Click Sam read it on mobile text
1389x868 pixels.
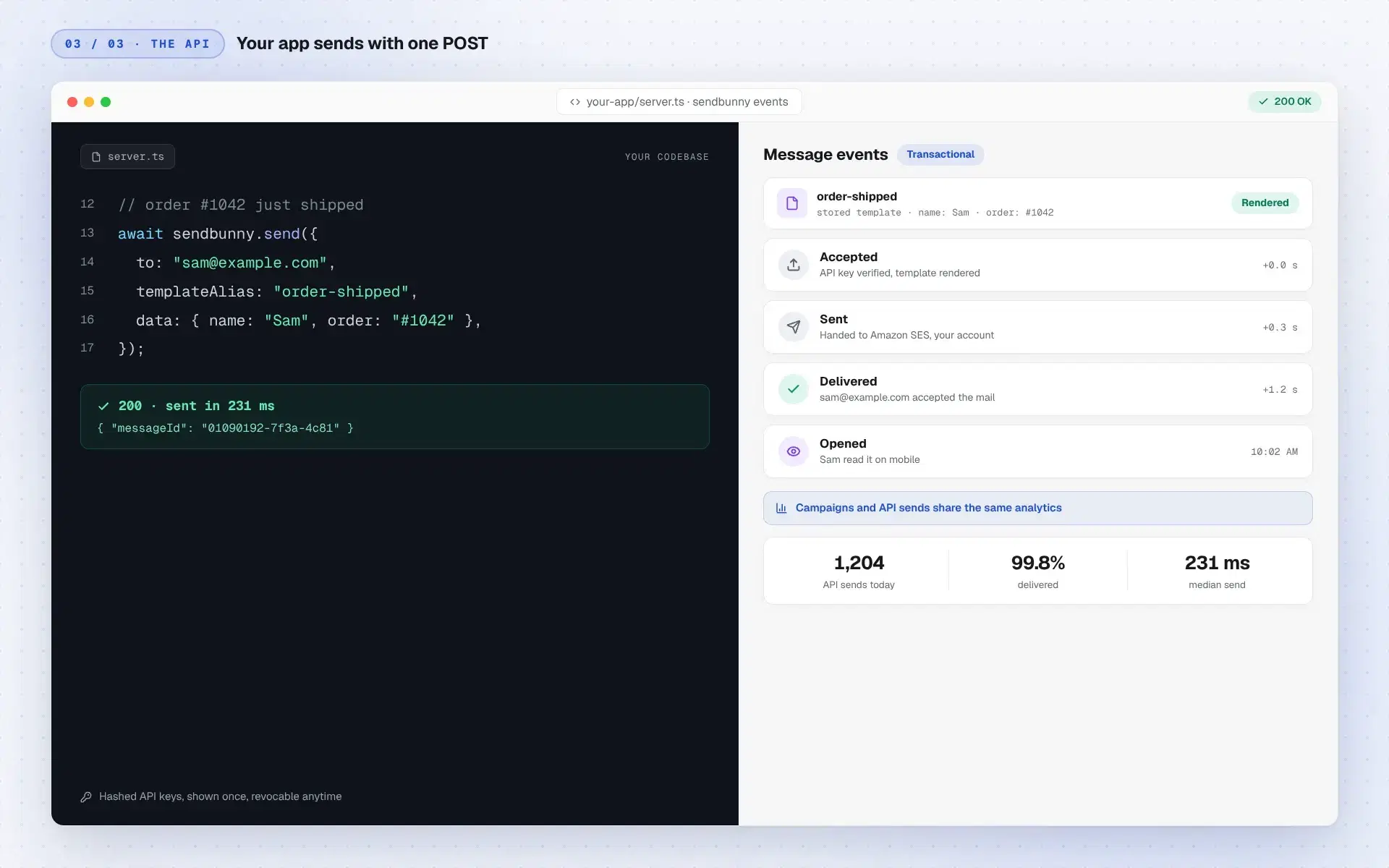coord(870,459)
